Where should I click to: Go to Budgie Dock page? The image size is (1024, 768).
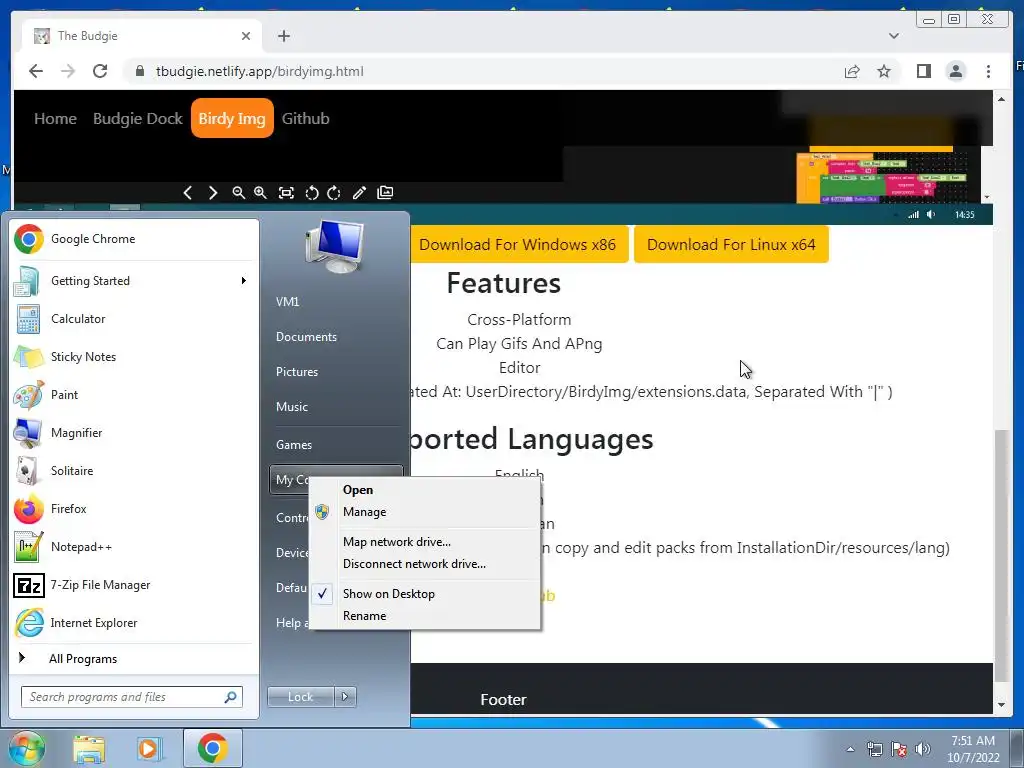click(x=138, y=119)
